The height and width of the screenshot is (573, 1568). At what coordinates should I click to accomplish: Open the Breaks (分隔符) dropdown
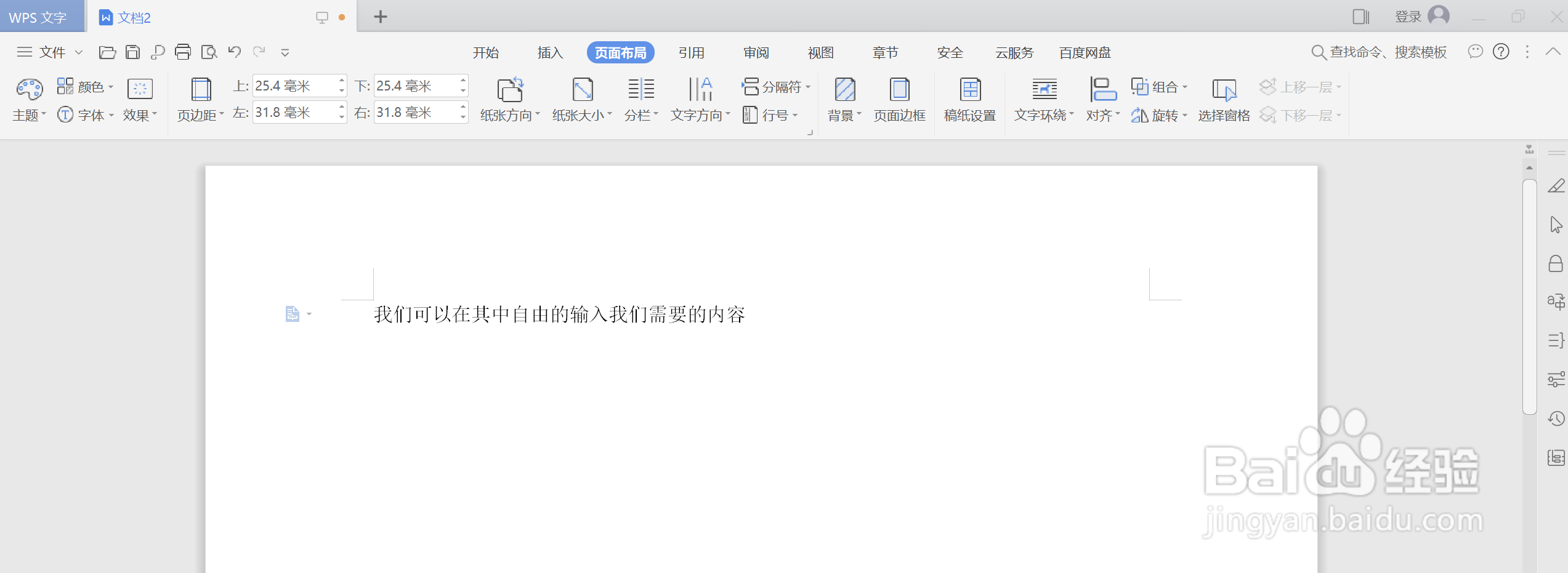776,87
